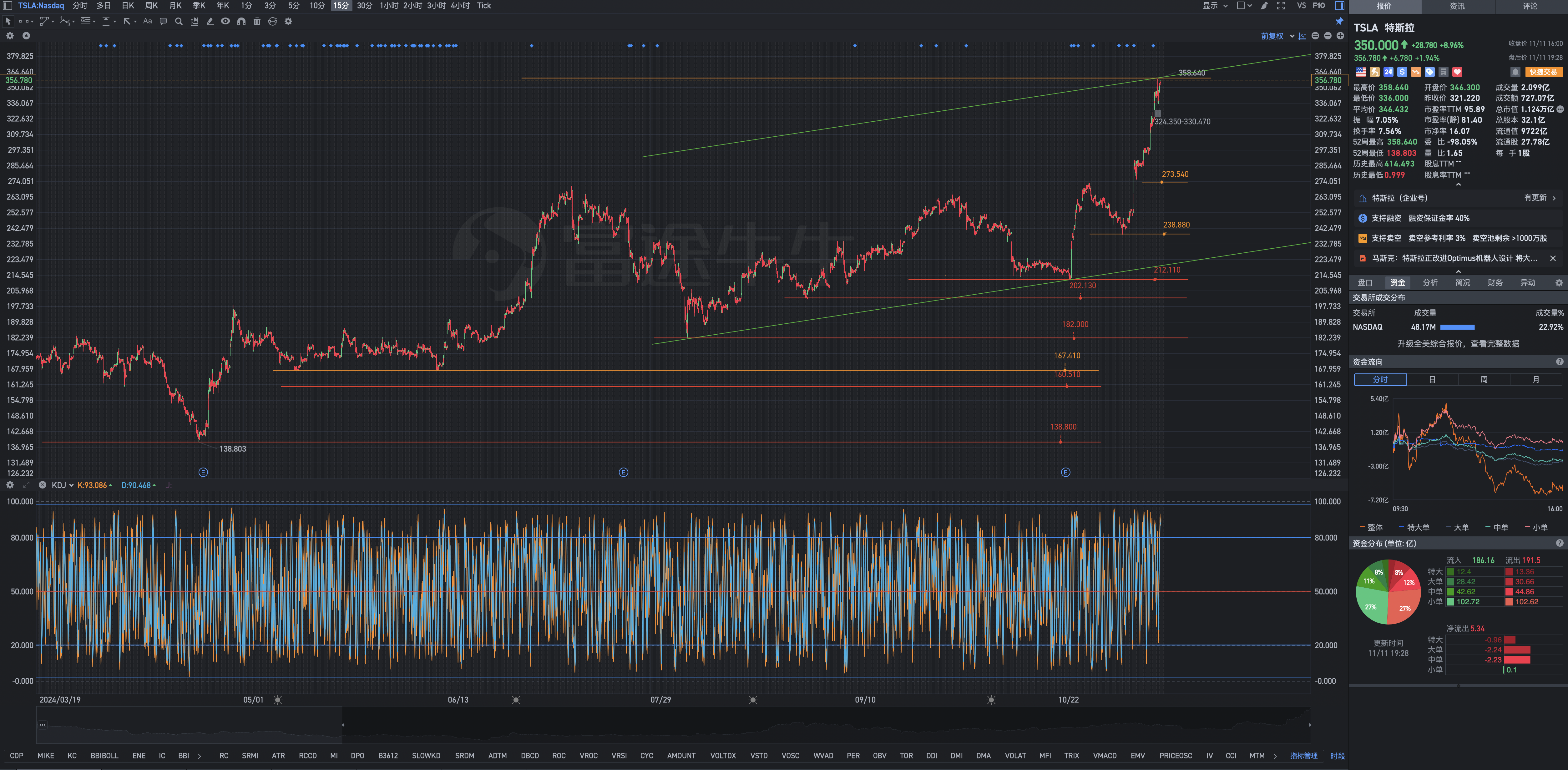Enable the magnet snap tool

coord(241,21)
